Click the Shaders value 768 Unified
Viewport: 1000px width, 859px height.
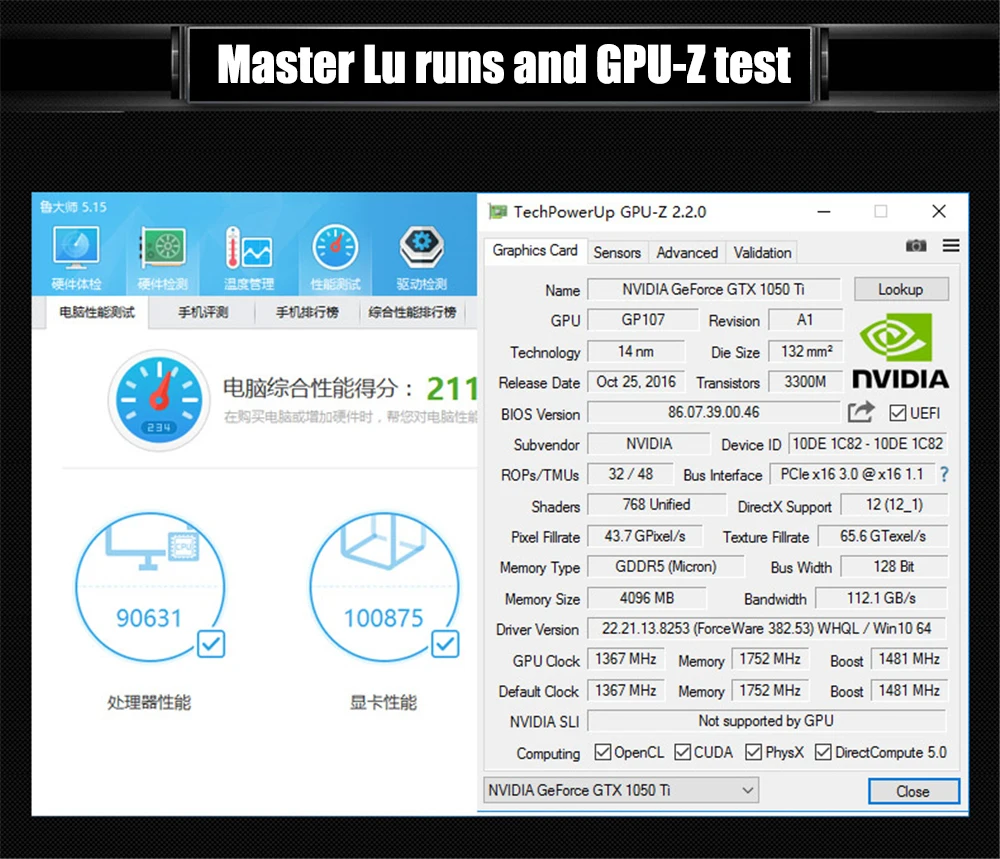pyautogui.click(x=656, y=504)
